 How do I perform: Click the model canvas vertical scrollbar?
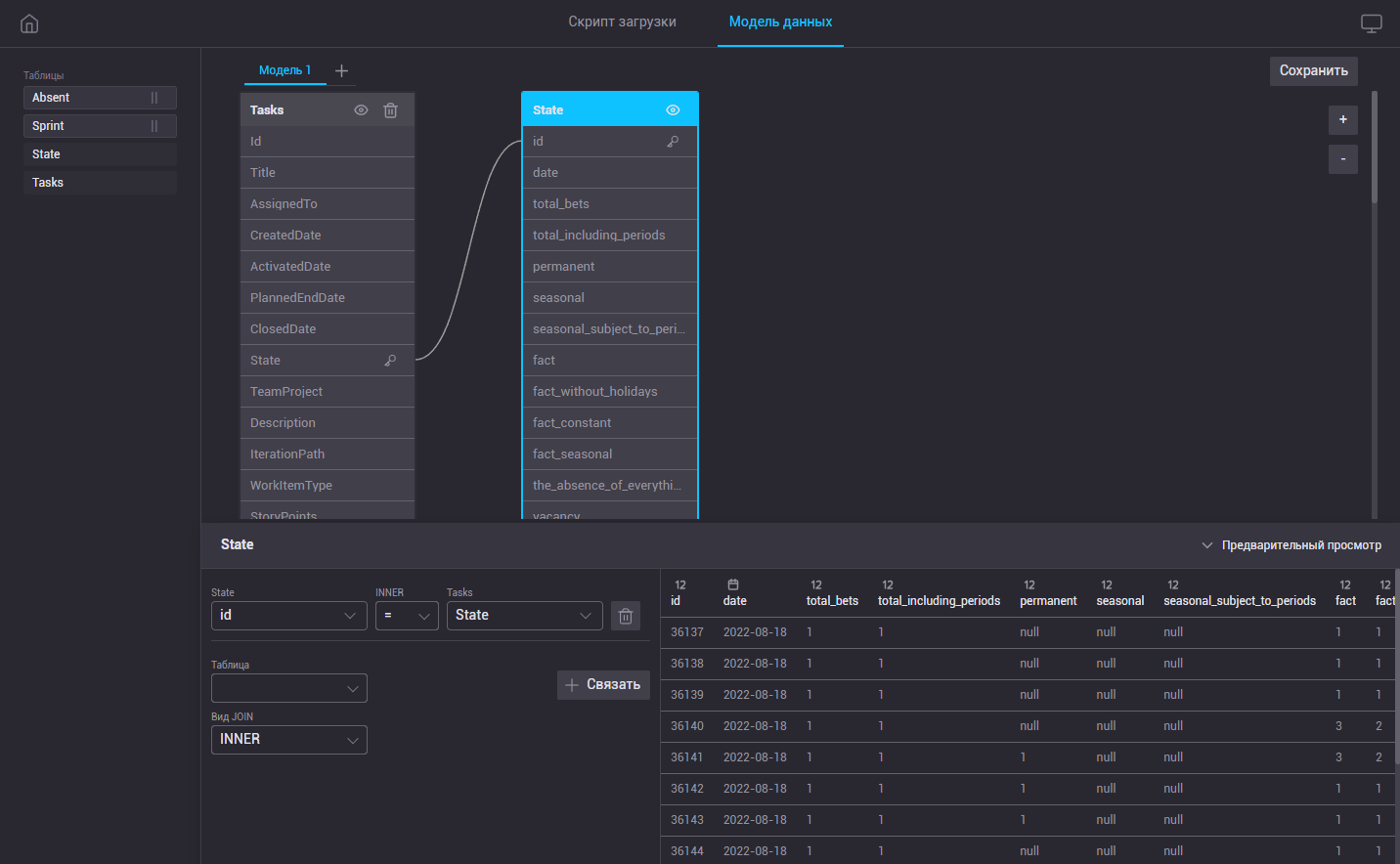click(1375, 147)
